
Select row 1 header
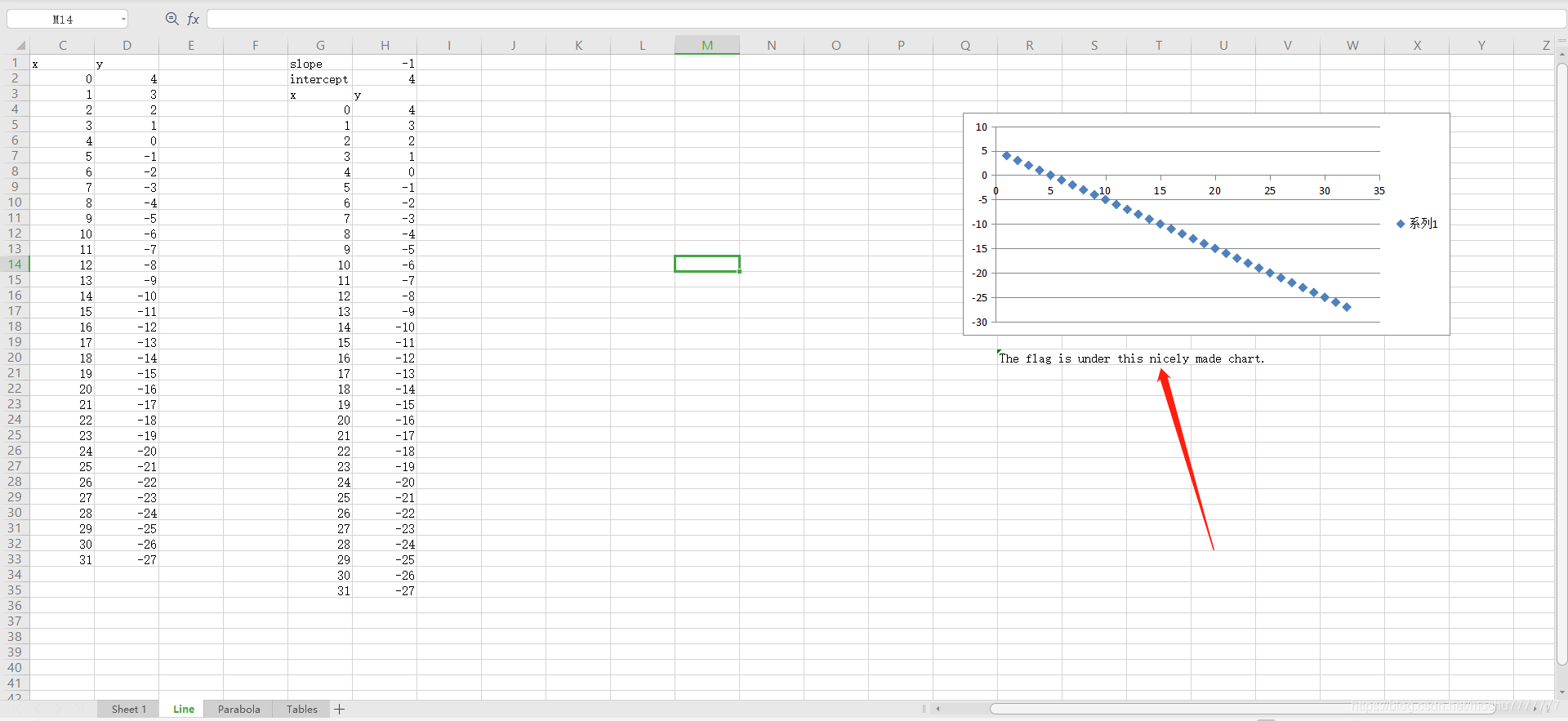15,63
